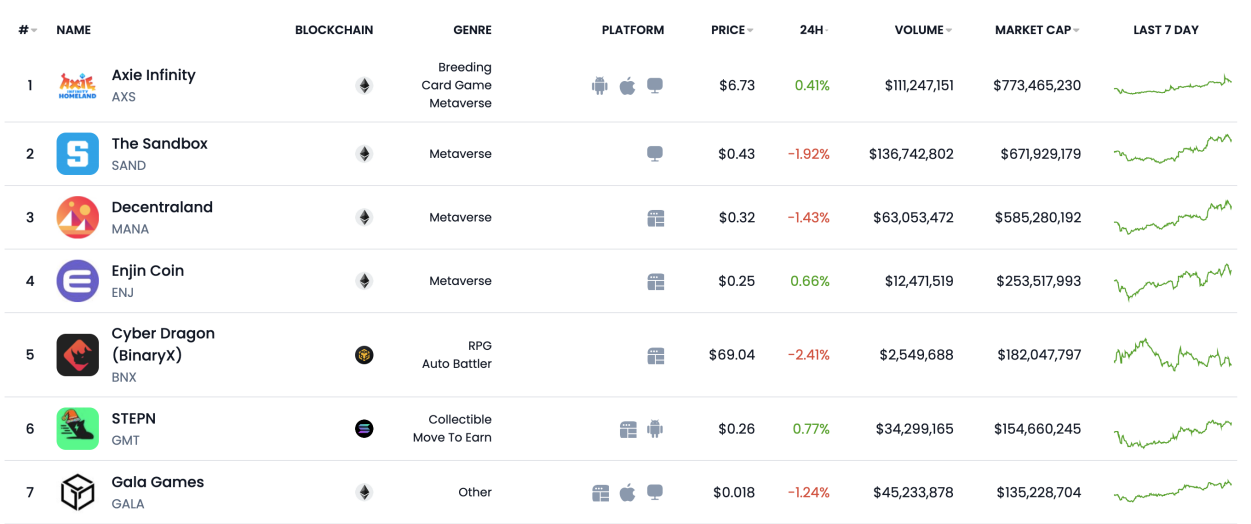Click the Gala Games cube logo
Viewport: 1251px width, 524px height.
tap(77, 492)
